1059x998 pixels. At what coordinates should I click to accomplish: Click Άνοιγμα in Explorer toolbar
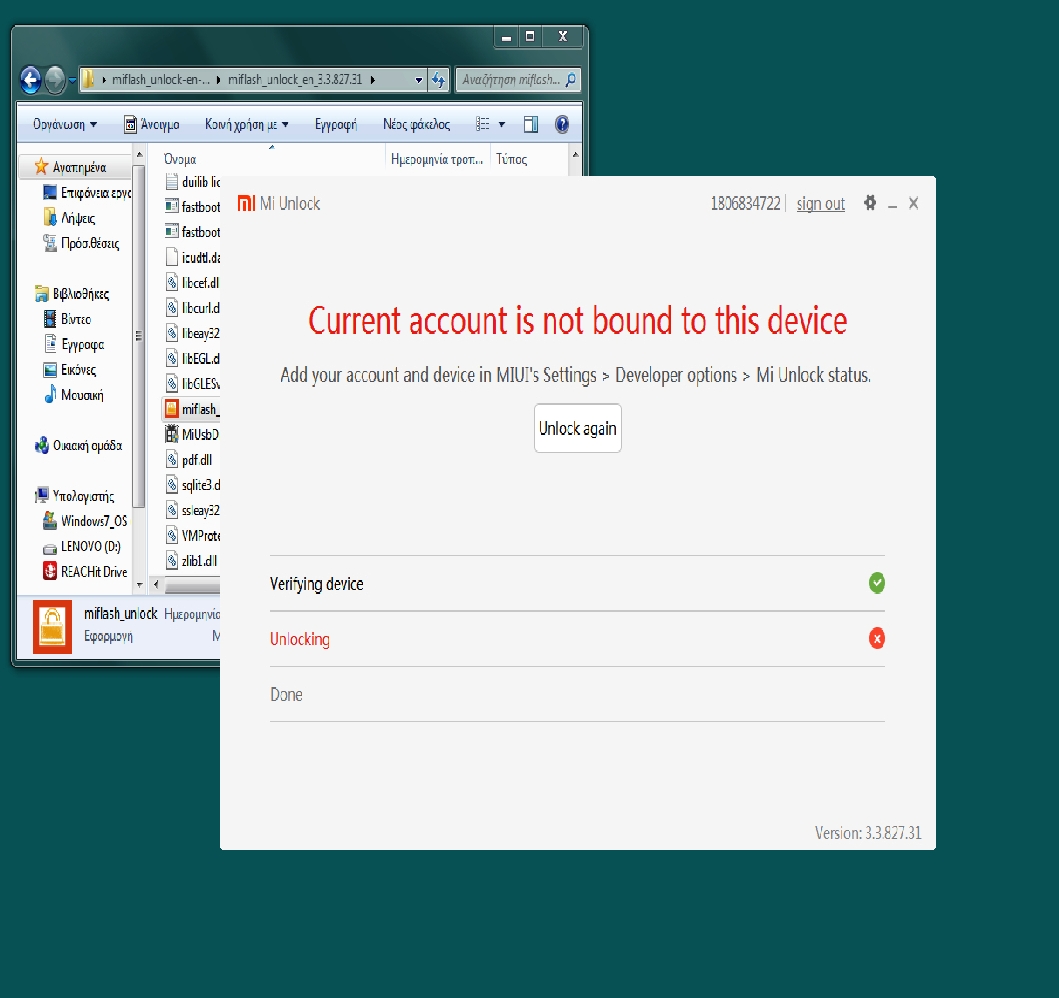coord(152,124)
